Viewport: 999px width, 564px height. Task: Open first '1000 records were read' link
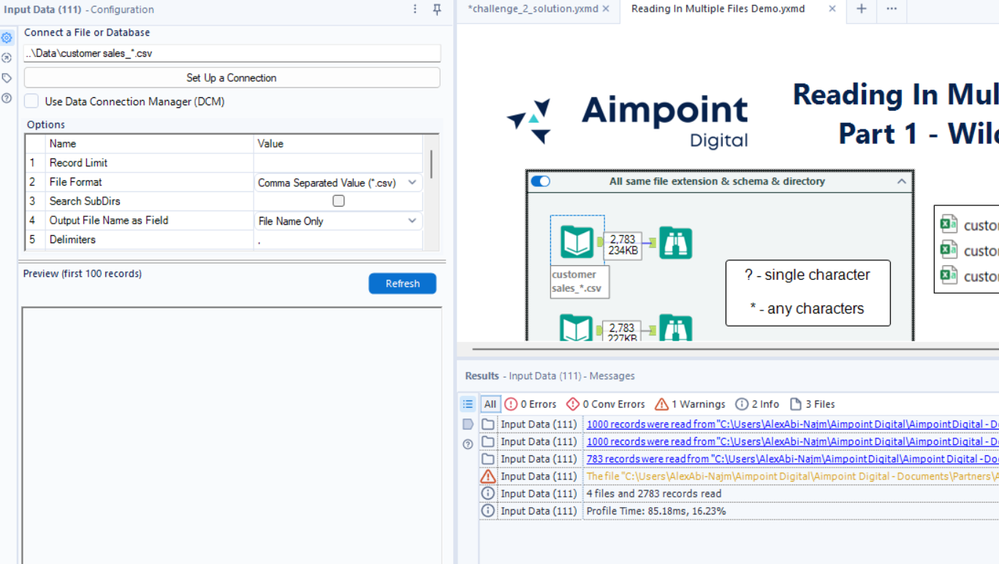pyautogui.click(x=793, y=424)
